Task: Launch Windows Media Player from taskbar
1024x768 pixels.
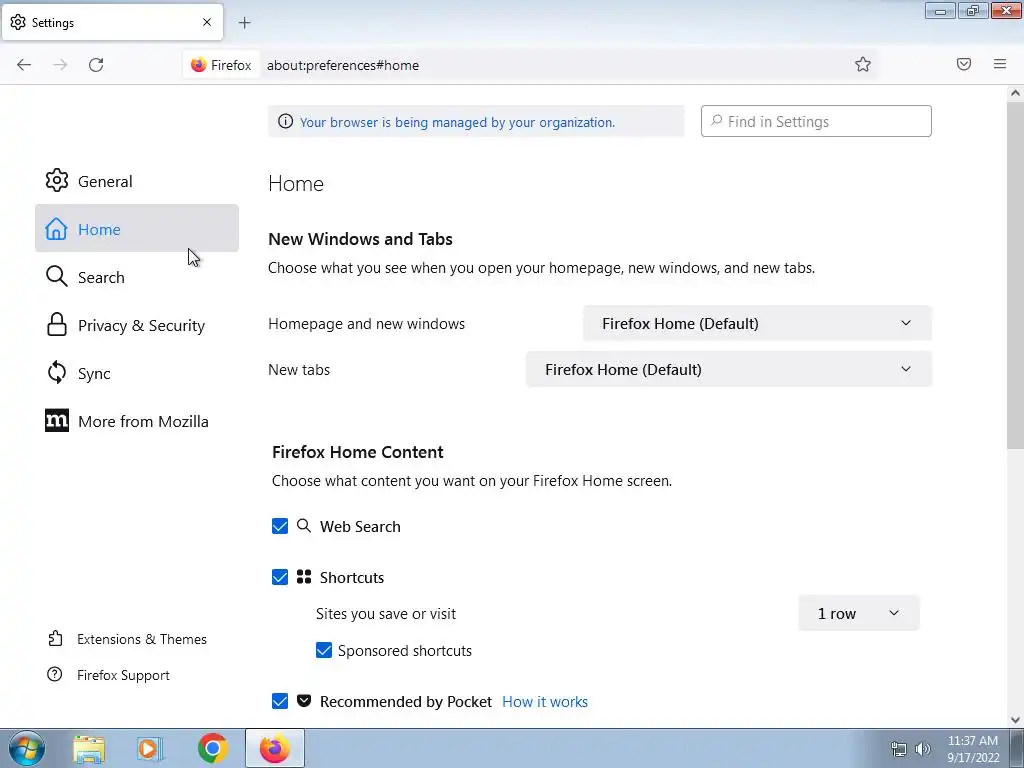Action: pyautogui.click(x=150, y=749)
